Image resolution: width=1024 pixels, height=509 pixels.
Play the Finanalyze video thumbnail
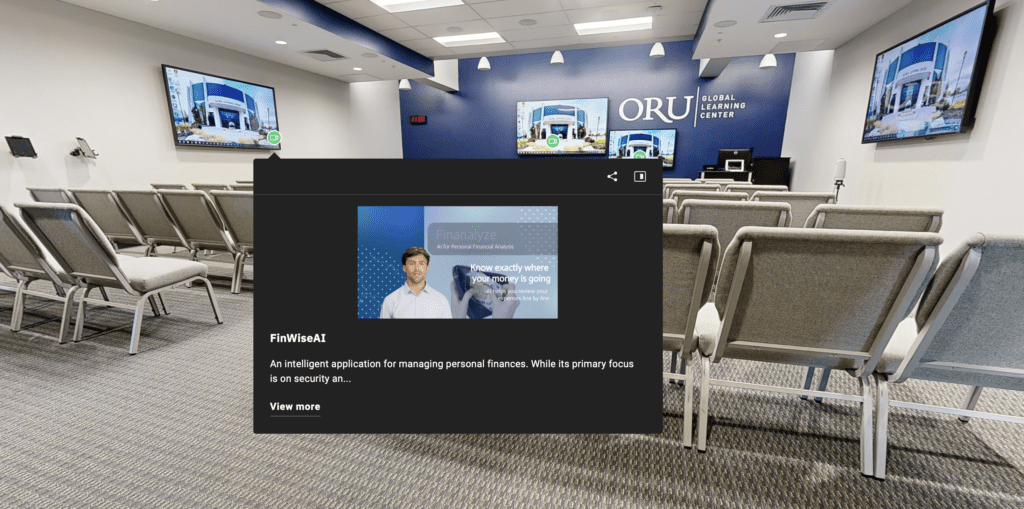457,262
